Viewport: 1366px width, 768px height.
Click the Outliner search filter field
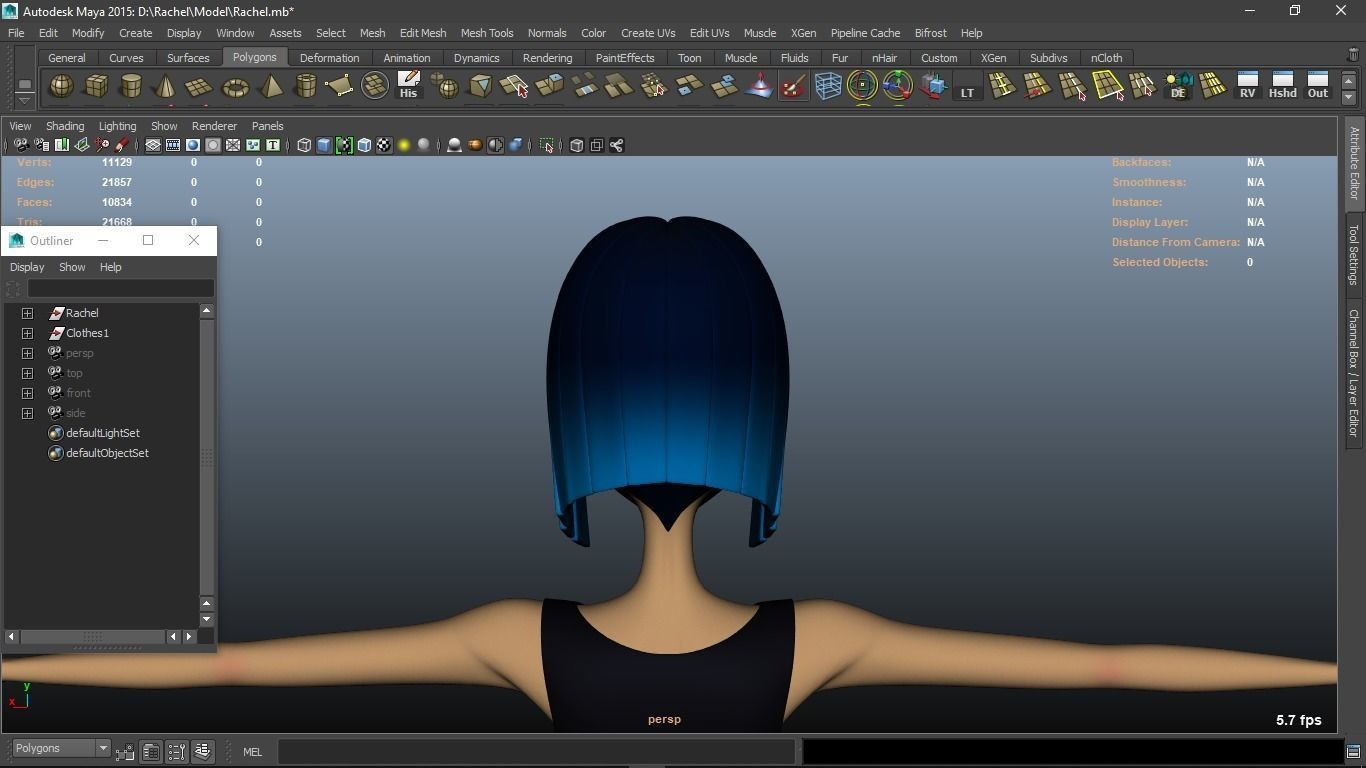pos(120,289)
